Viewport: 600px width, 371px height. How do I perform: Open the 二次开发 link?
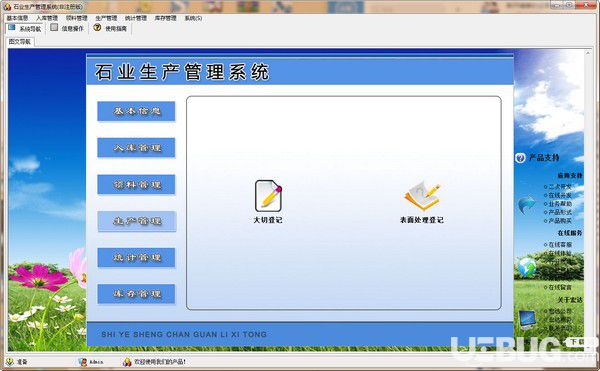point(560,187)
